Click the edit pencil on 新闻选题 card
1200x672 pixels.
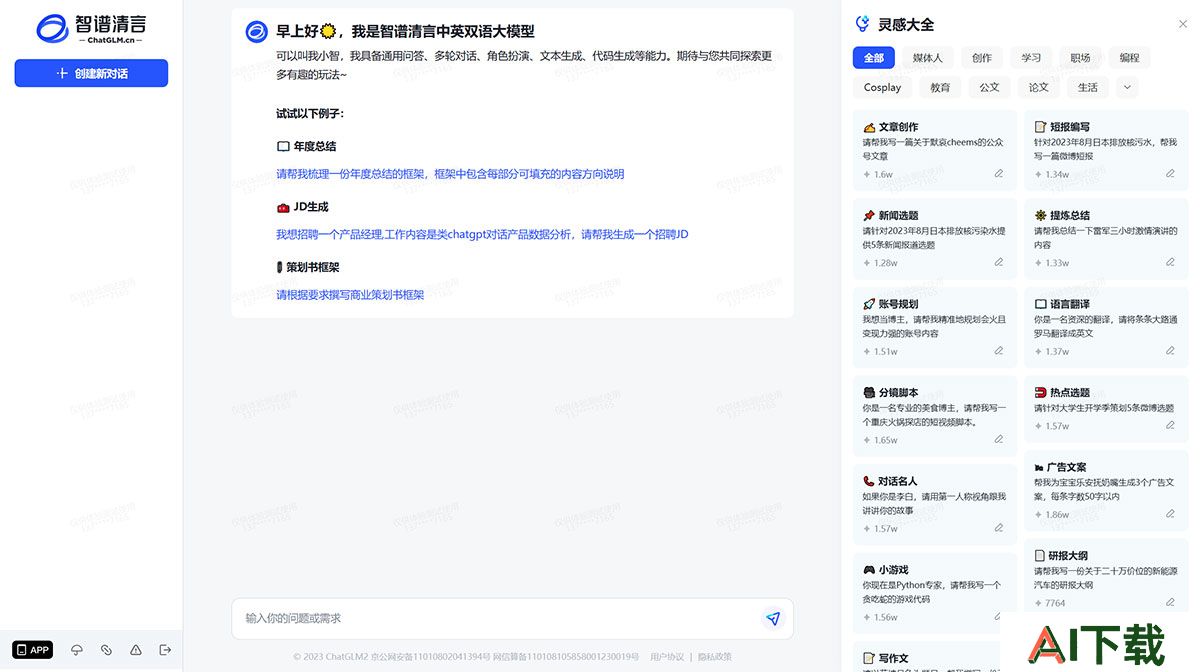click(x=999, y=262)
